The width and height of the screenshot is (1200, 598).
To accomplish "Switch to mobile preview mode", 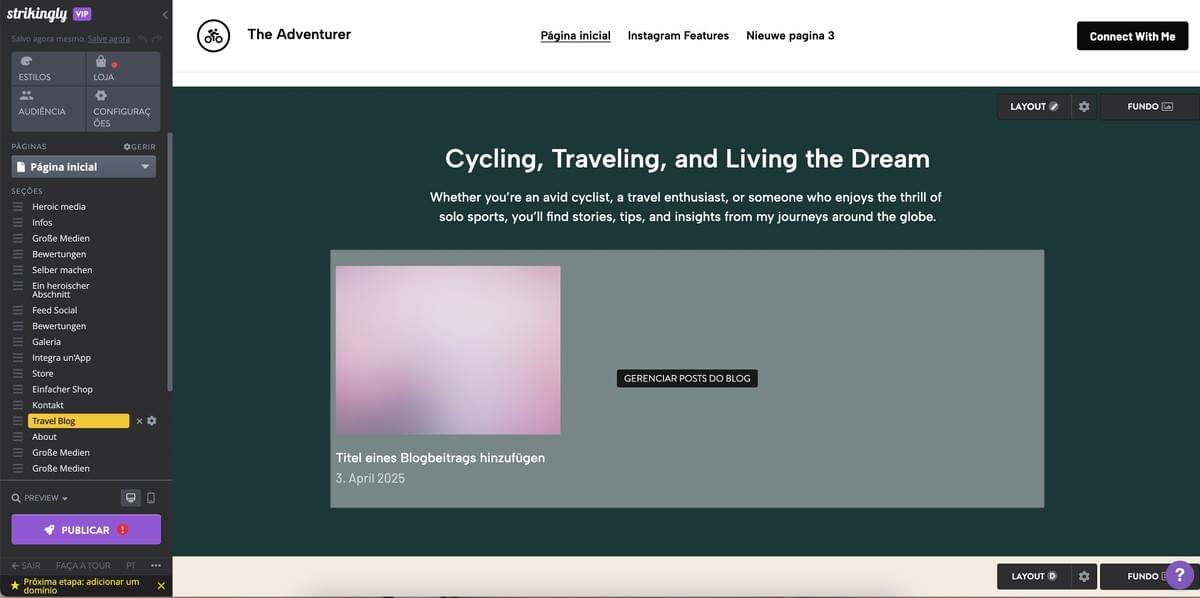I will tap(151, 498).
